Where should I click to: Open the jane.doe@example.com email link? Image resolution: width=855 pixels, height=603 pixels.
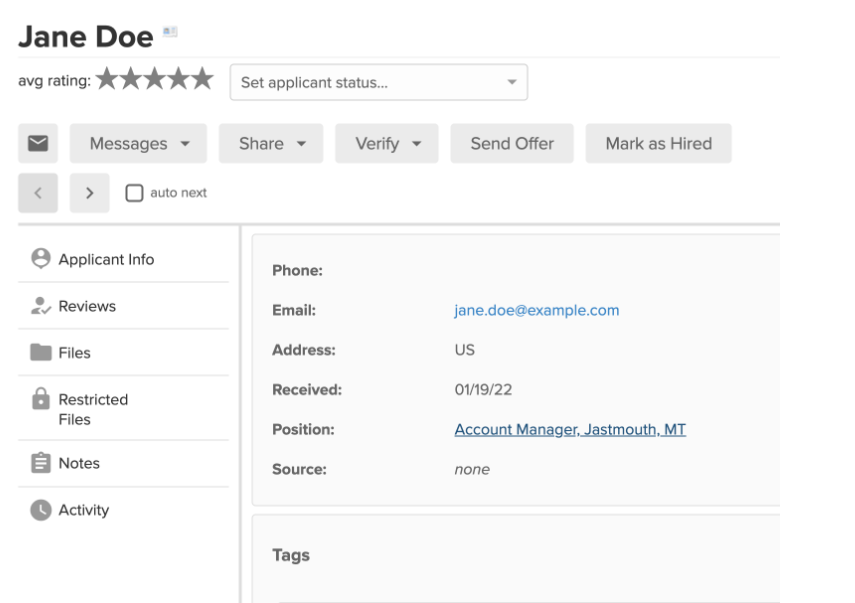point(537,310)
